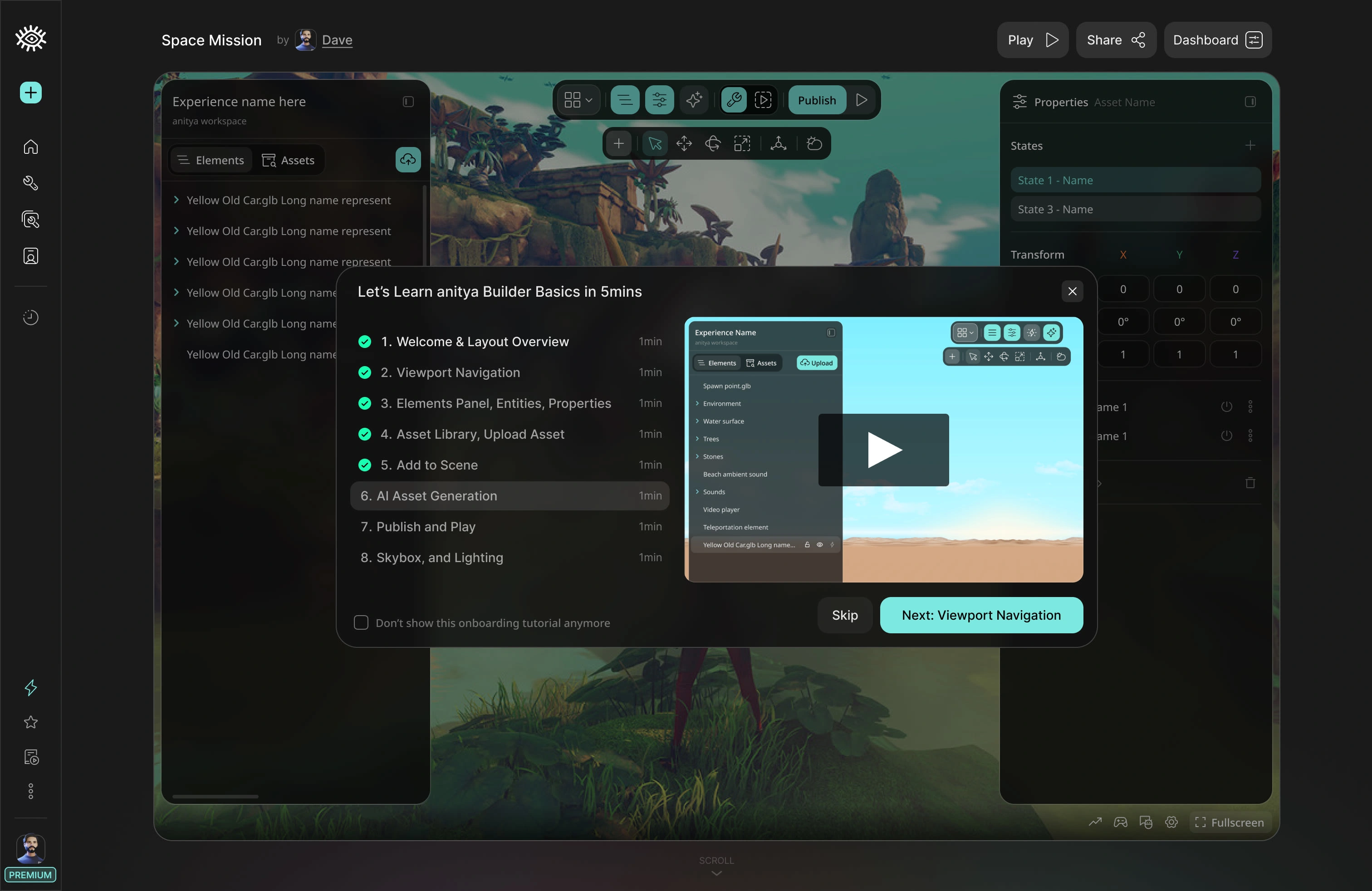Click the AI sparkle generation icon
The image size is (1372, 891).
pyautogui.click(x=694, y=100)
